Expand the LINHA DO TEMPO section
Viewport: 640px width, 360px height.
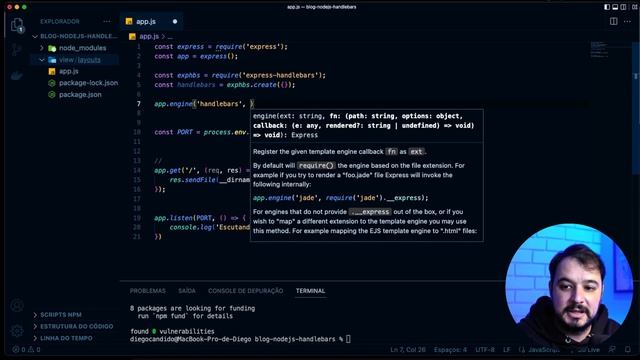tap(66, 338)
